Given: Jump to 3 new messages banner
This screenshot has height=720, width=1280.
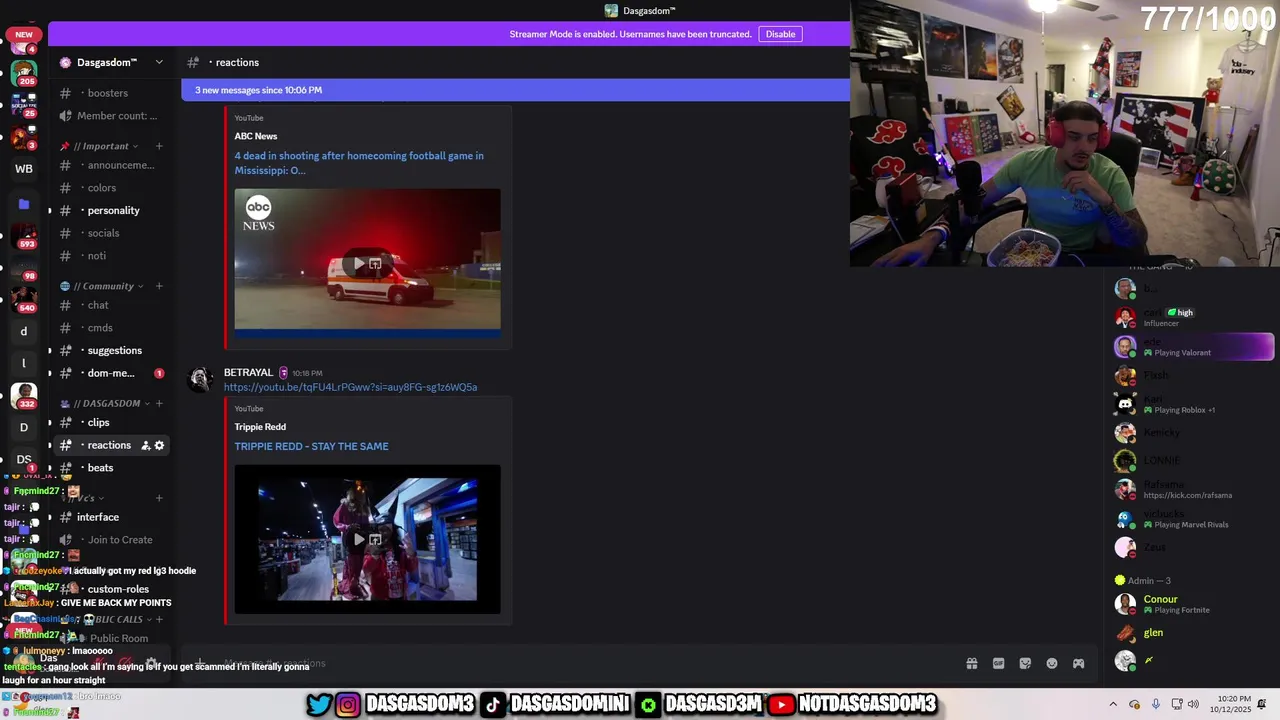Looking at the screenshot, I should pyautogui.click(x=515, y=90).
